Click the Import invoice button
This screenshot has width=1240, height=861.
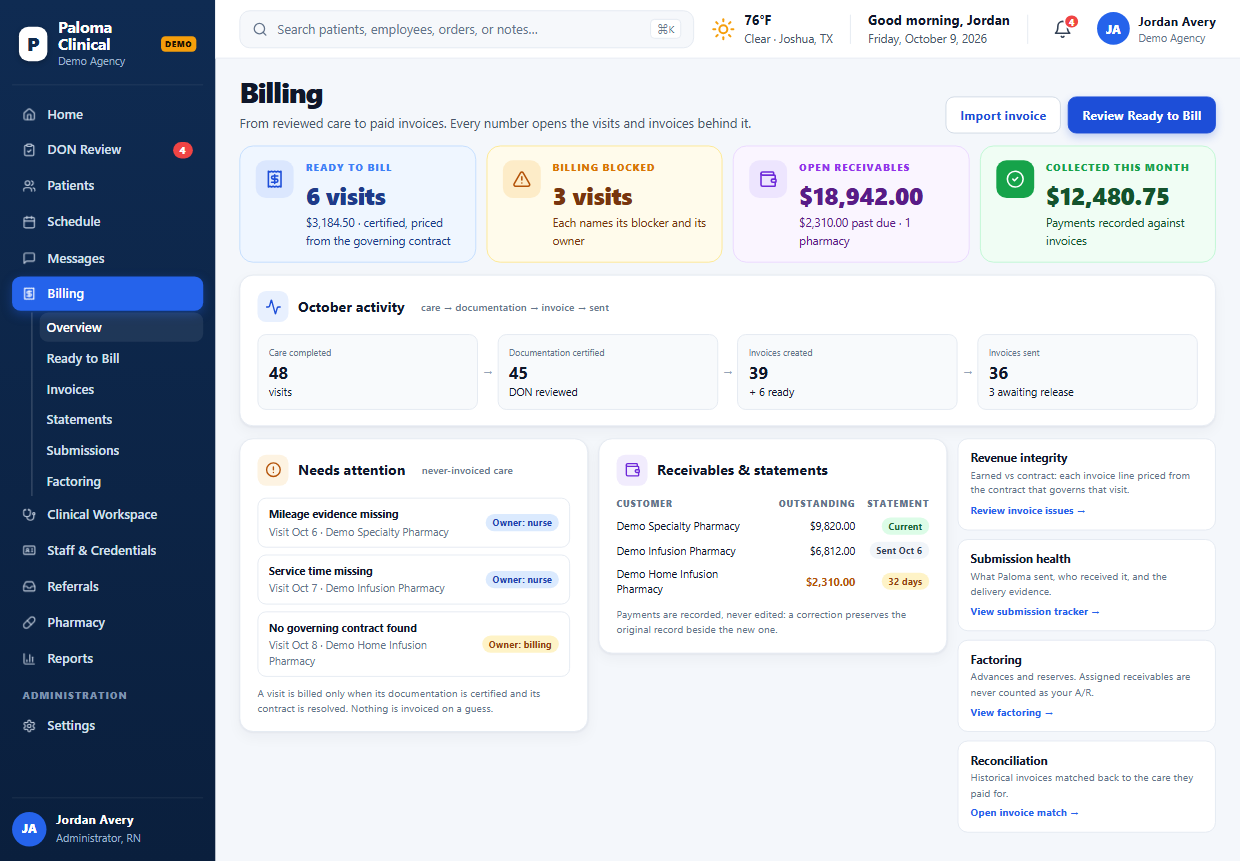[x=1003, y=115]
